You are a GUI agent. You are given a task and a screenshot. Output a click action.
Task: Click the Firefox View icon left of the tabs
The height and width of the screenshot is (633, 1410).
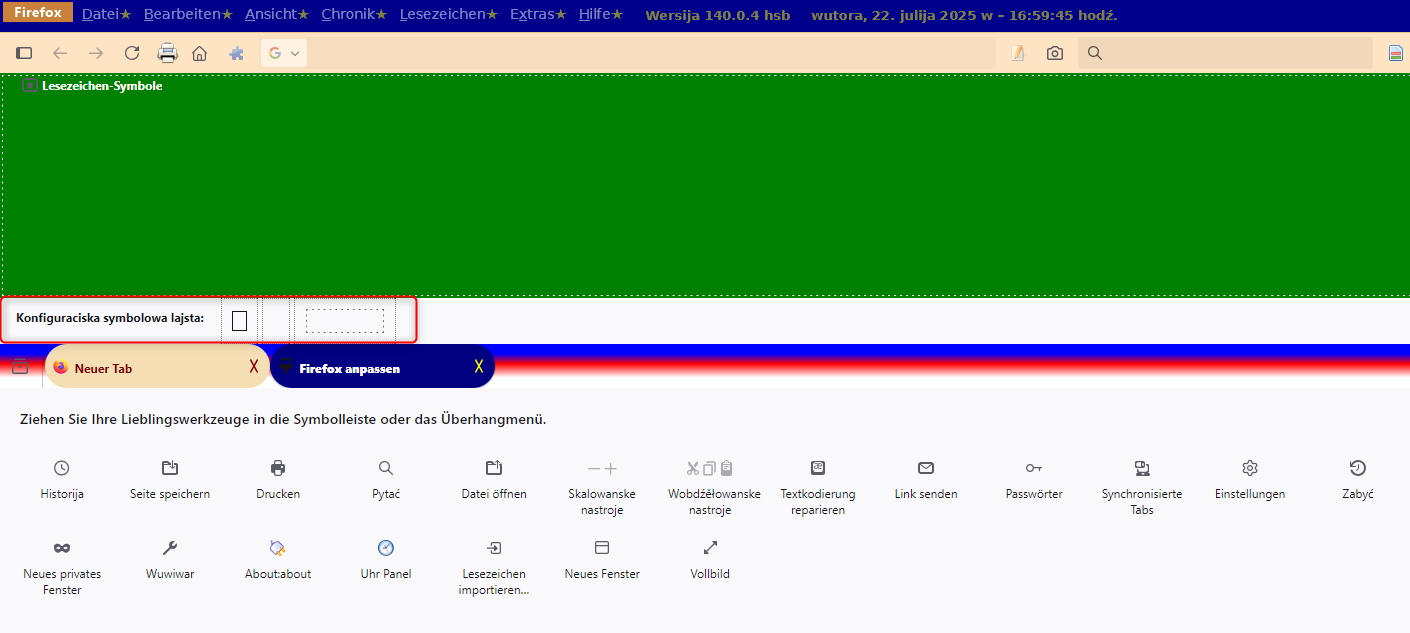click(x=20, y=367)
